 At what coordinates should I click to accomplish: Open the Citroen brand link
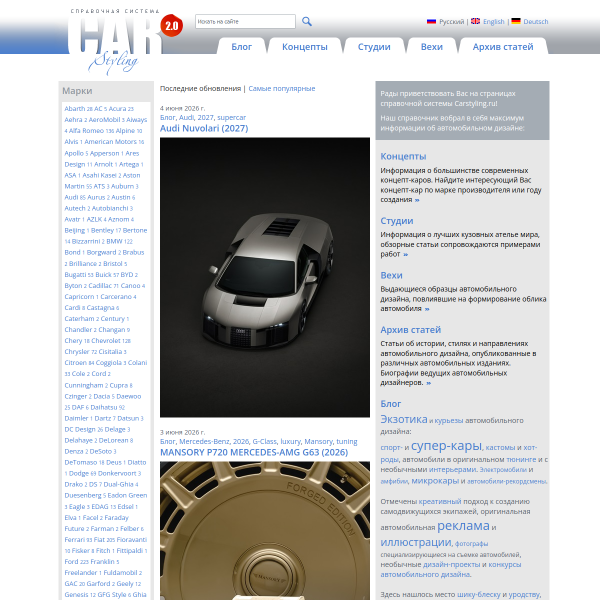pos(76,363)
